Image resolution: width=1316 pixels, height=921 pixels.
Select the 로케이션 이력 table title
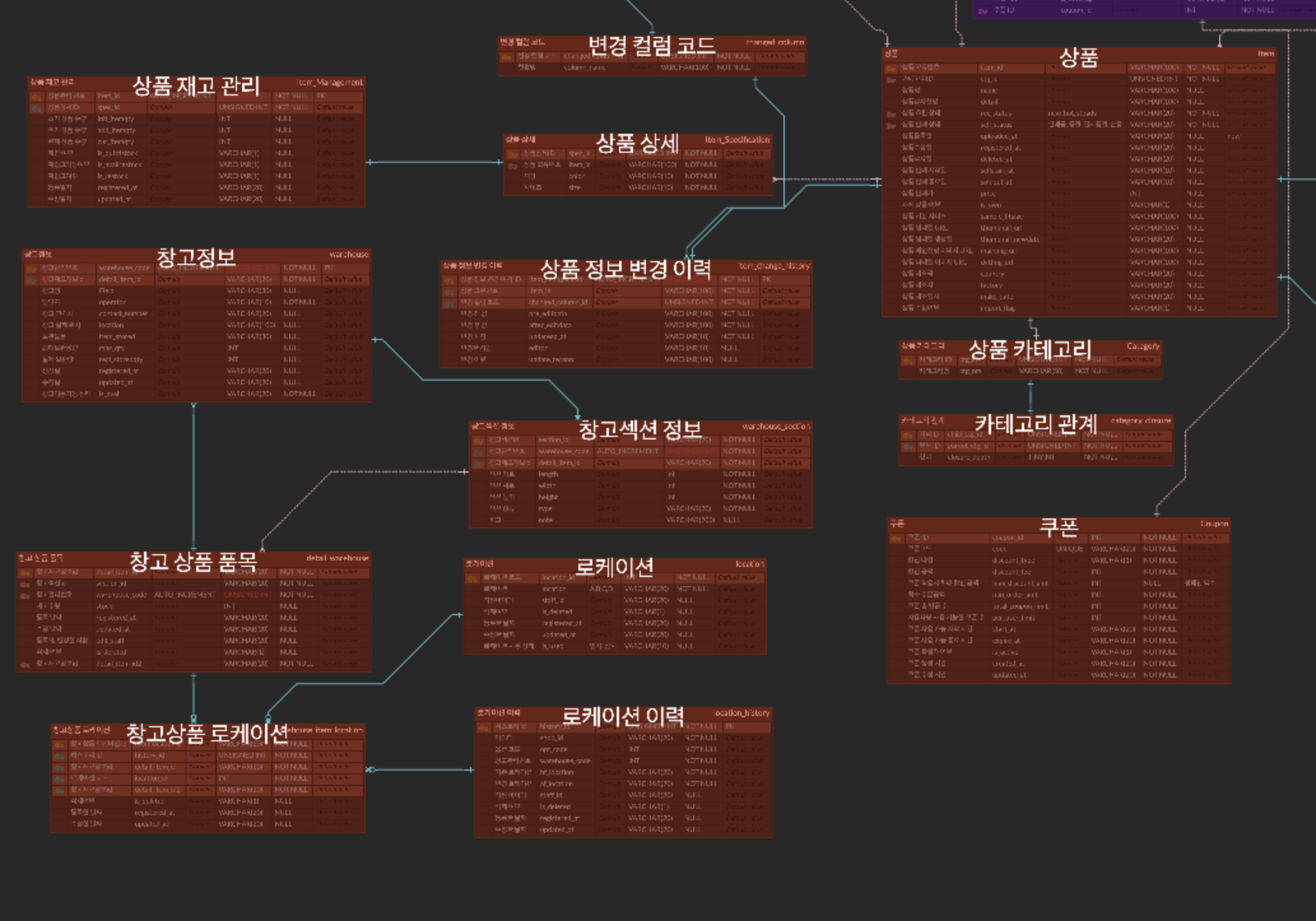(622, 716)
